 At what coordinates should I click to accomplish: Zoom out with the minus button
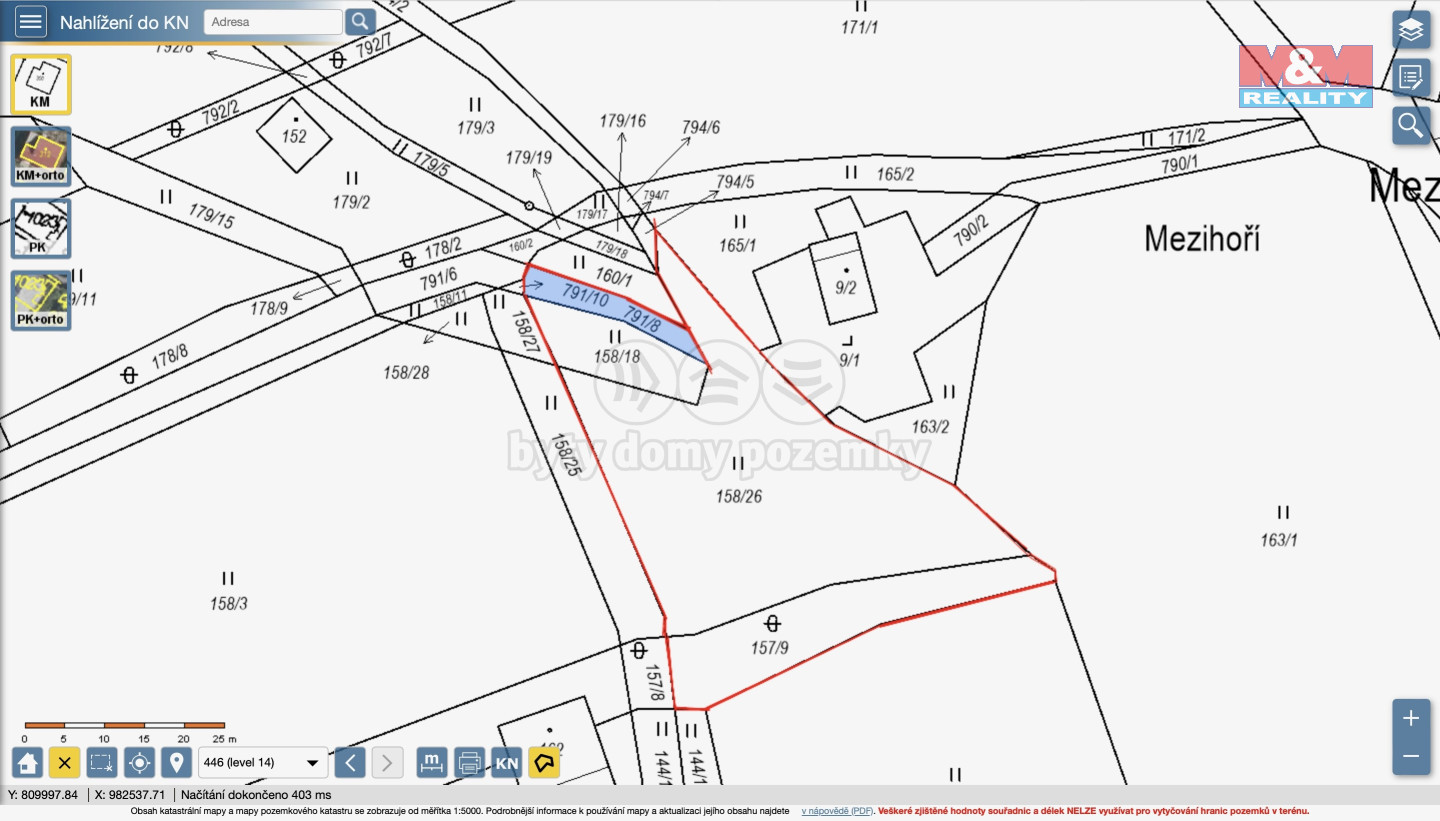[1411, 756]
